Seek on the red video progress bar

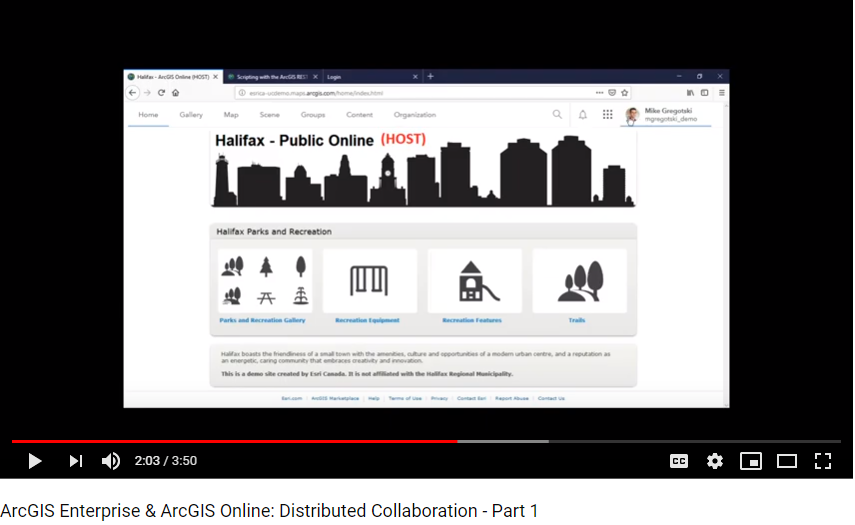234,441
